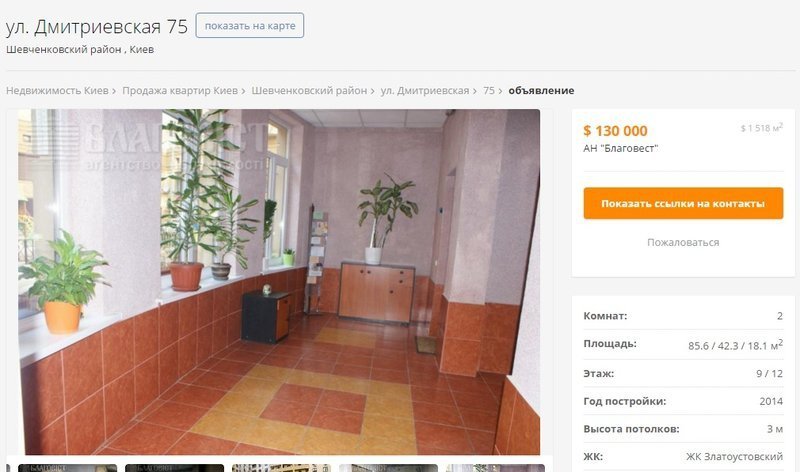Select the first photo thumbnail

tap(67, 468)
